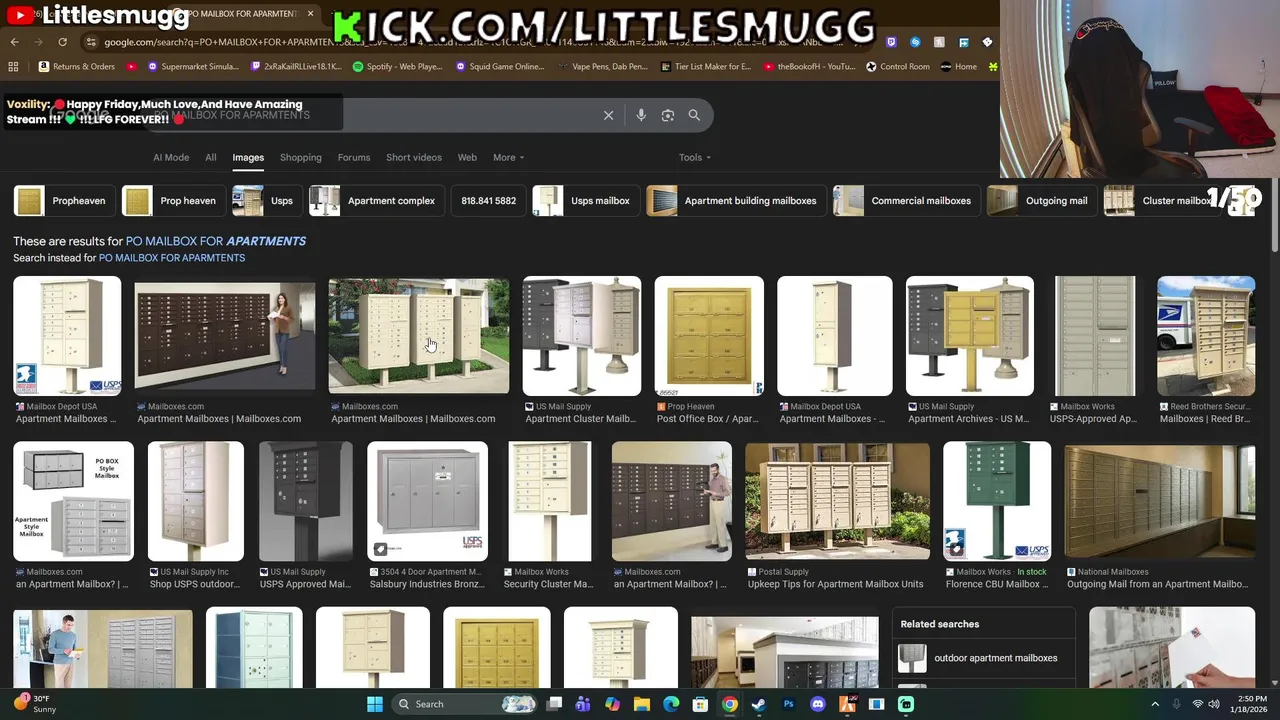The height and width of the screenshot is (720, 1280).
Task: Start voice search via microphone icon
Action: coord(641,115)
